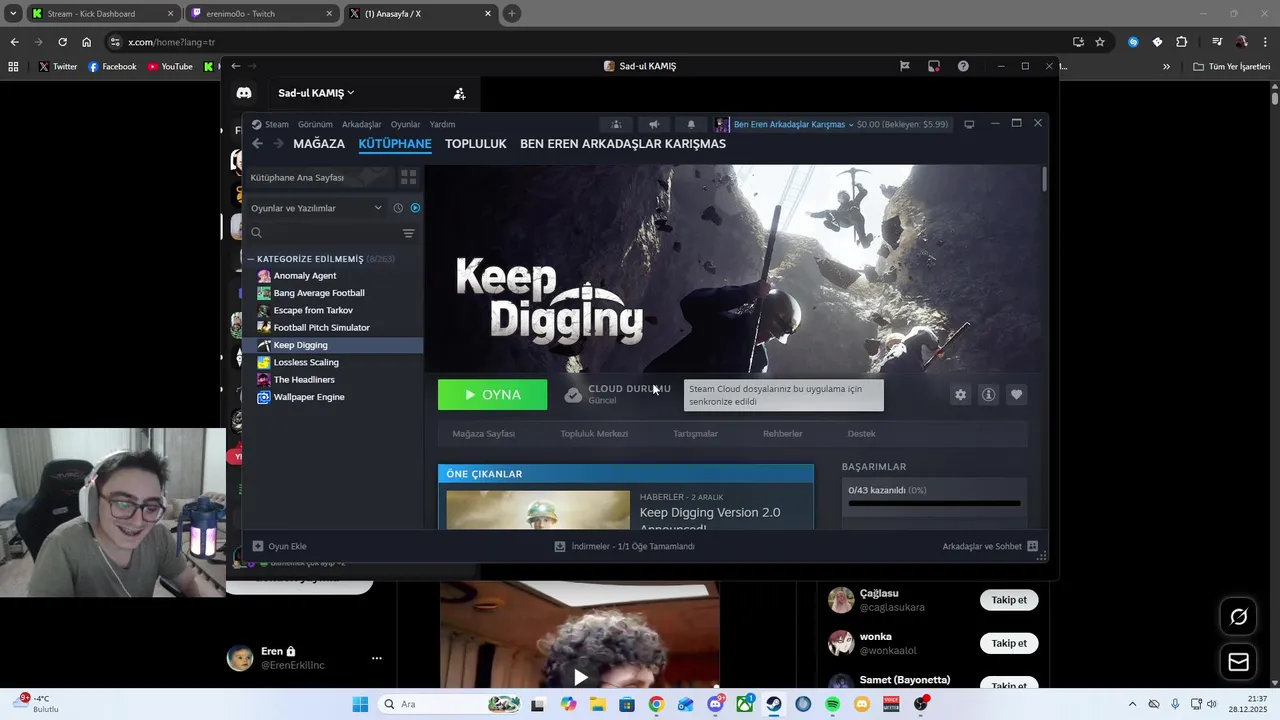Open BEN EREN ARKADAŞLAR KARIŞMAS profile tab
Image resolution: width=1280 pixels, height=720 pixels.
[x=623, y=144]
